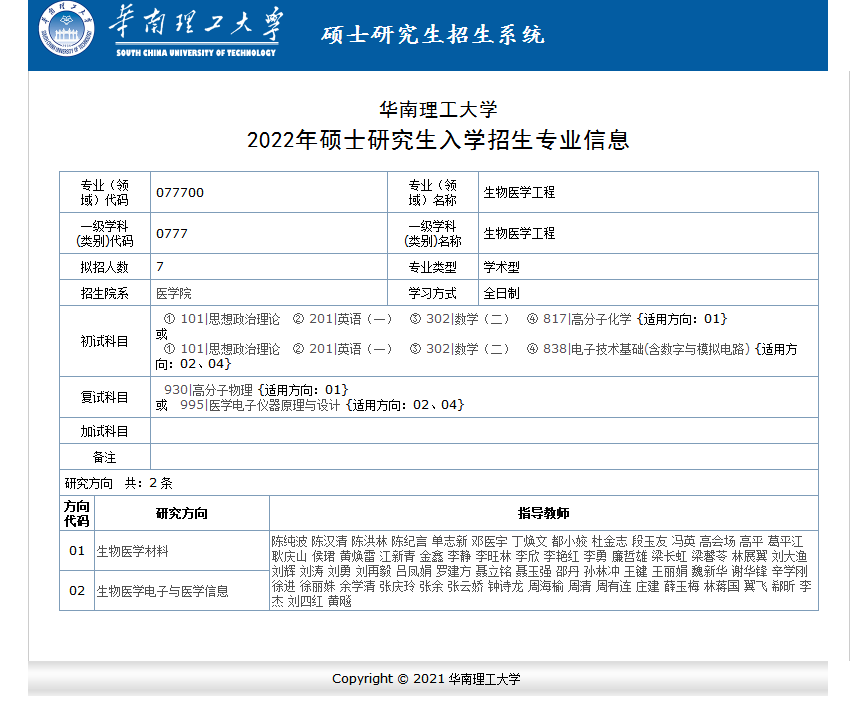Viewport: 866px width, 704px height.
Task: Click the 专业（领域）名称 label cell
Action: coord(433,192)
